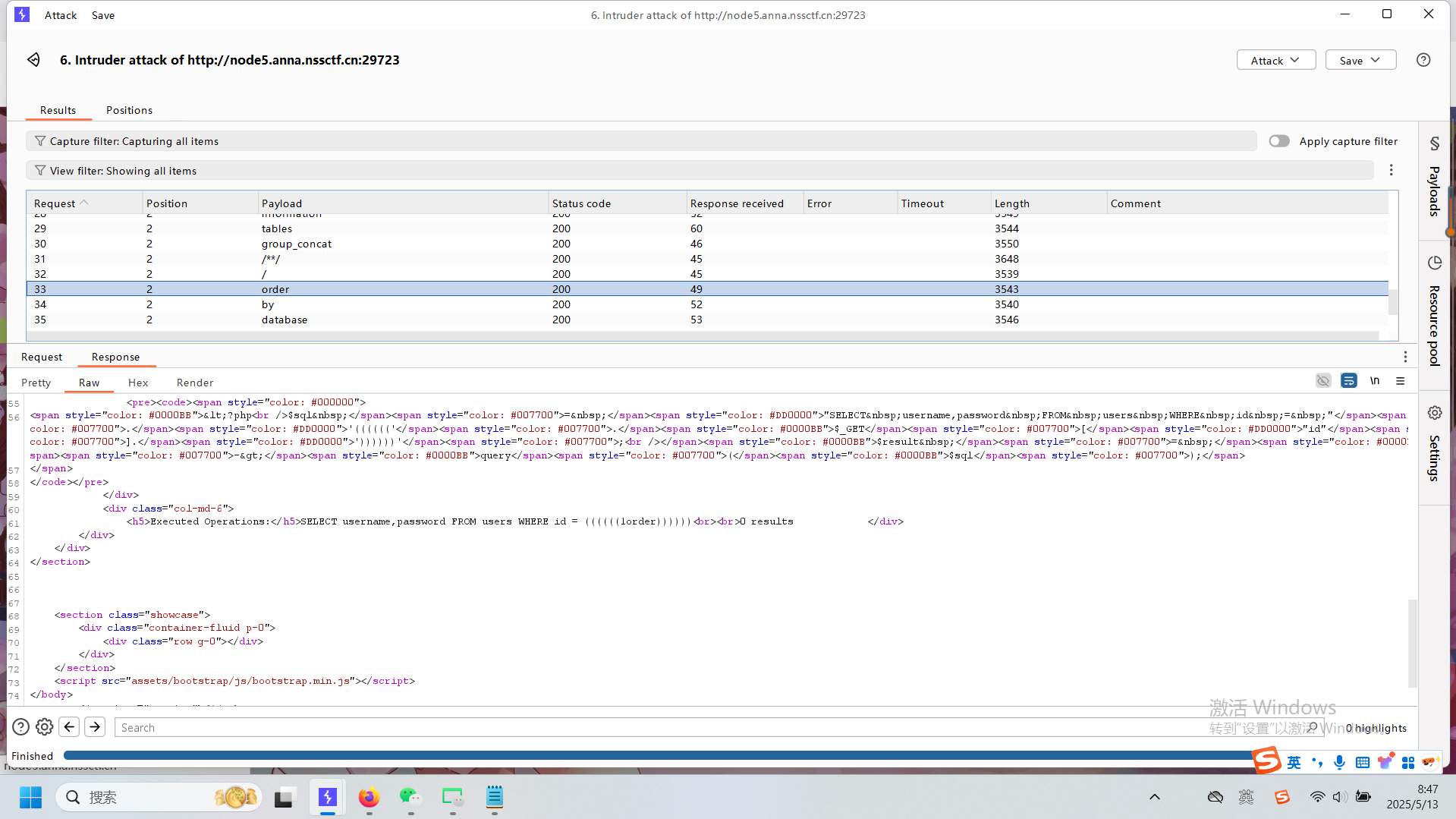Image resolution: width=1456 pixels, height=819 pixels.
Task: Open the response viewer hamburger menu
Action: click(1401, 381)
